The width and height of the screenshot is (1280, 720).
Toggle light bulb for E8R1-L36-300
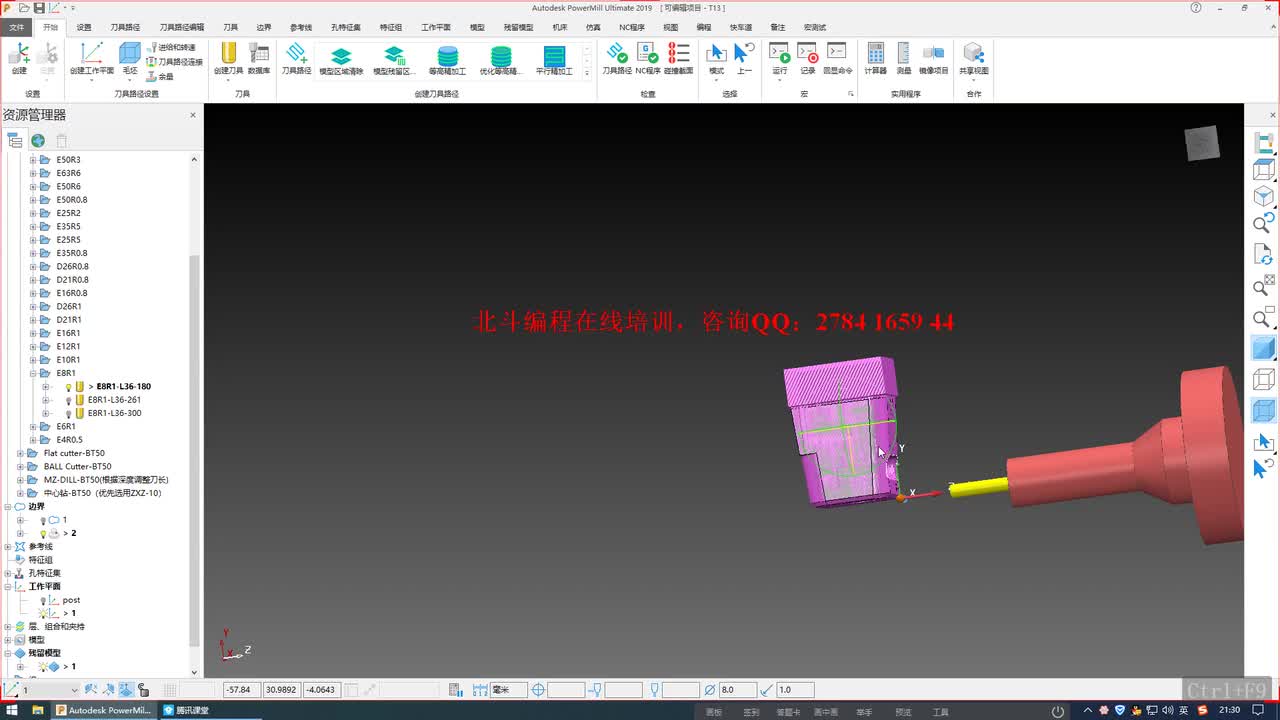point(69,413)
